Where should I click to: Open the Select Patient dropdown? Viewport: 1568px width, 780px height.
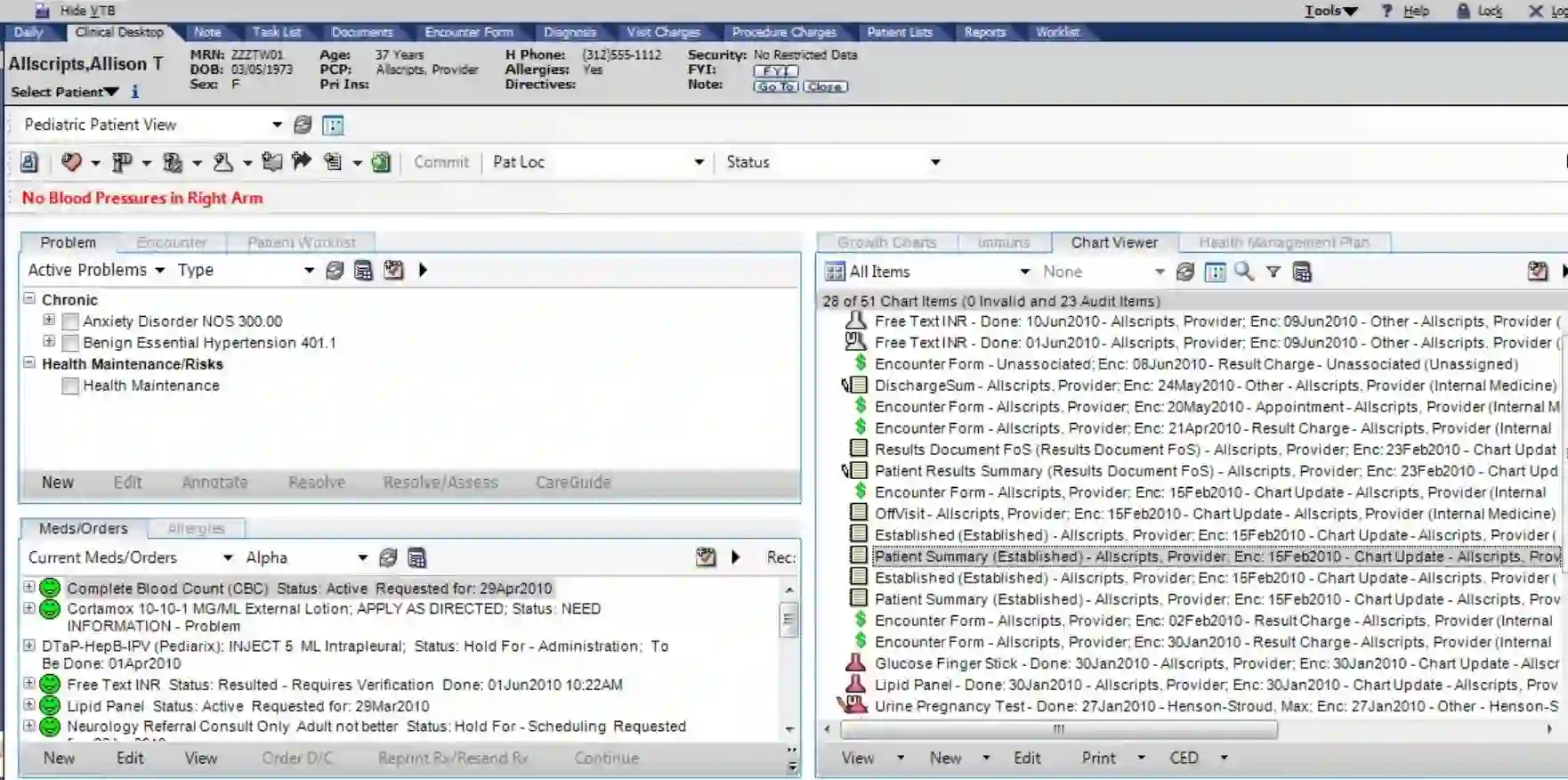click(x=64, y=92)
